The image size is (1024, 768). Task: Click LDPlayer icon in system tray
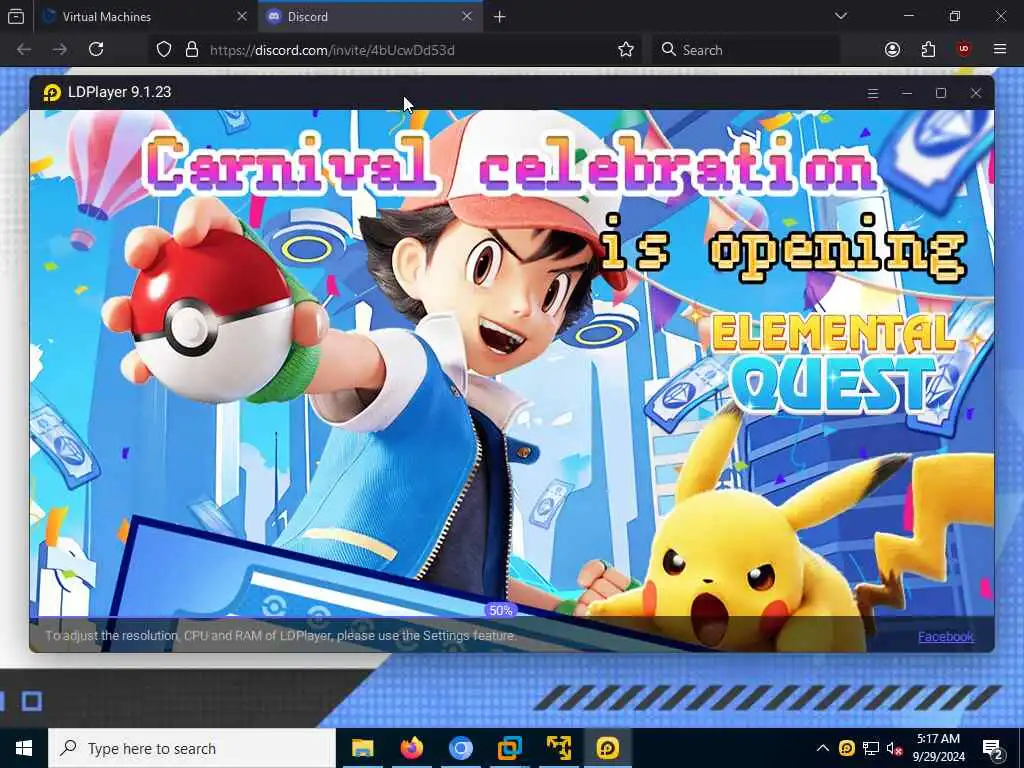tap(846, 748)
